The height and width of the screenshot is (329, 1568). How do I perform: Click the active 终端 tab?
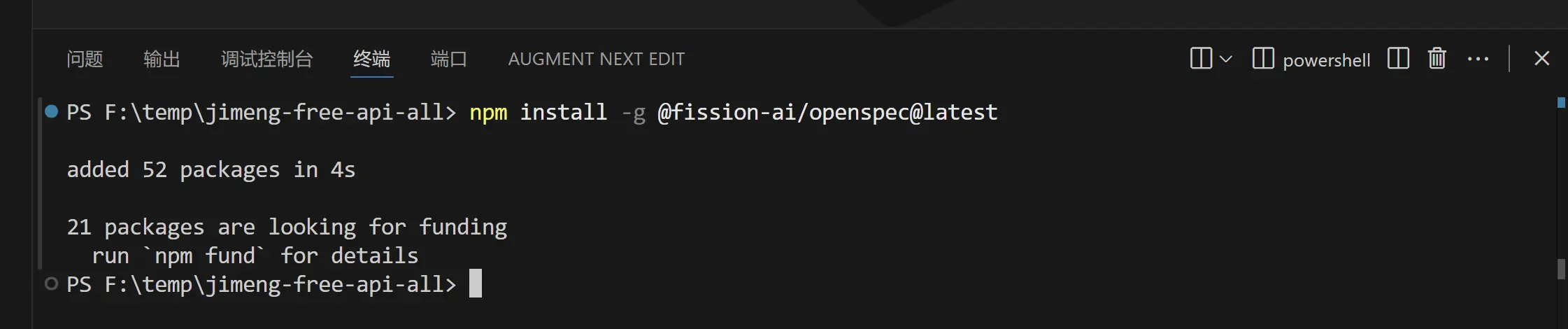[371, 59]
